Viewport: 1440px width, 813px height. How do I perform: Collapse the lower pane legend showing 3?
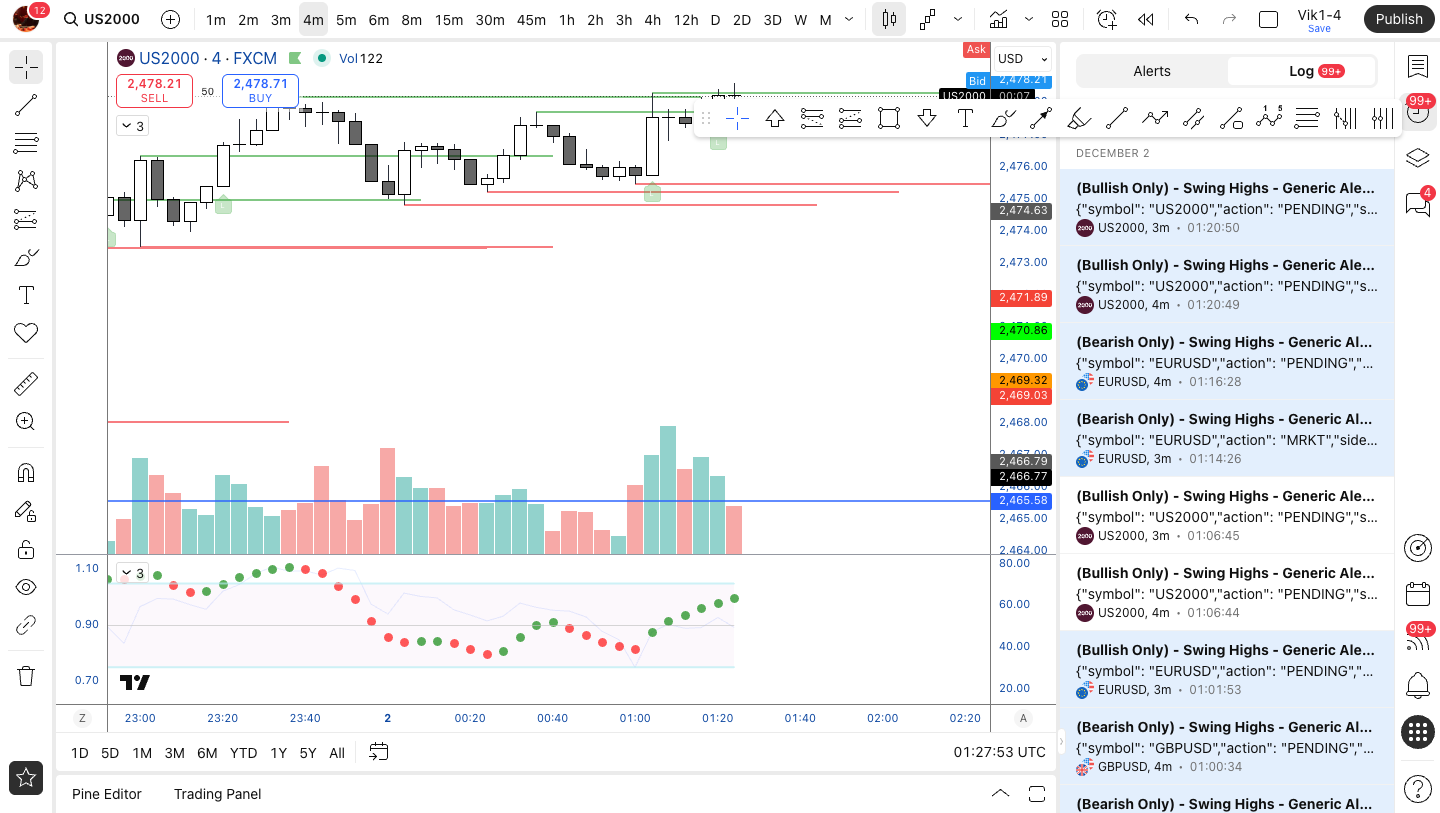pyautogui.click(x=132, y=573)
